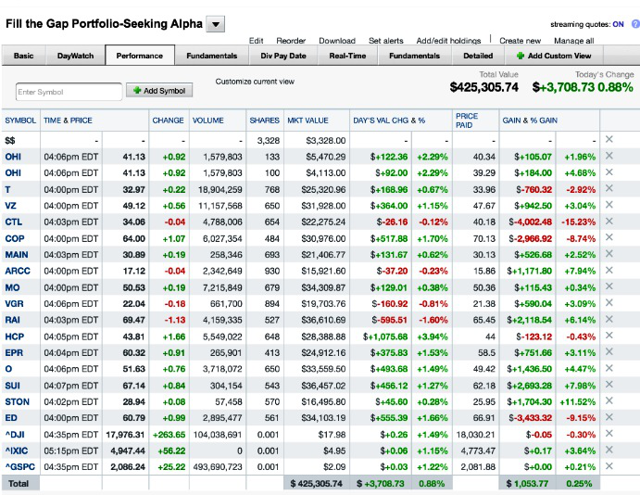Open the VZ ticker symbol link
This screenshot has width=640, height=495.
[11, 206]
